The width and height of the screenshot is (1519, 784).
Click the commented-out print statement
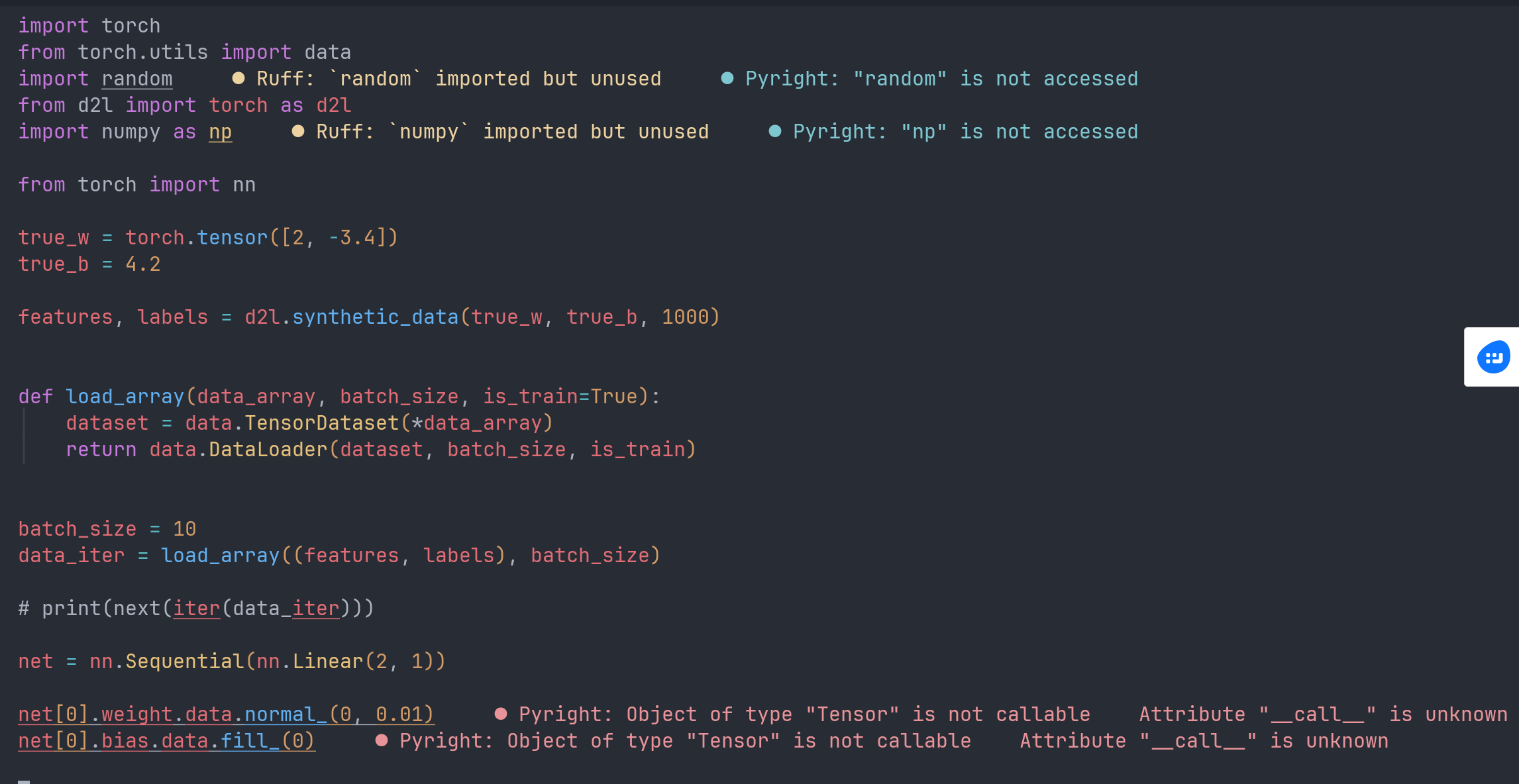(196, 609)
